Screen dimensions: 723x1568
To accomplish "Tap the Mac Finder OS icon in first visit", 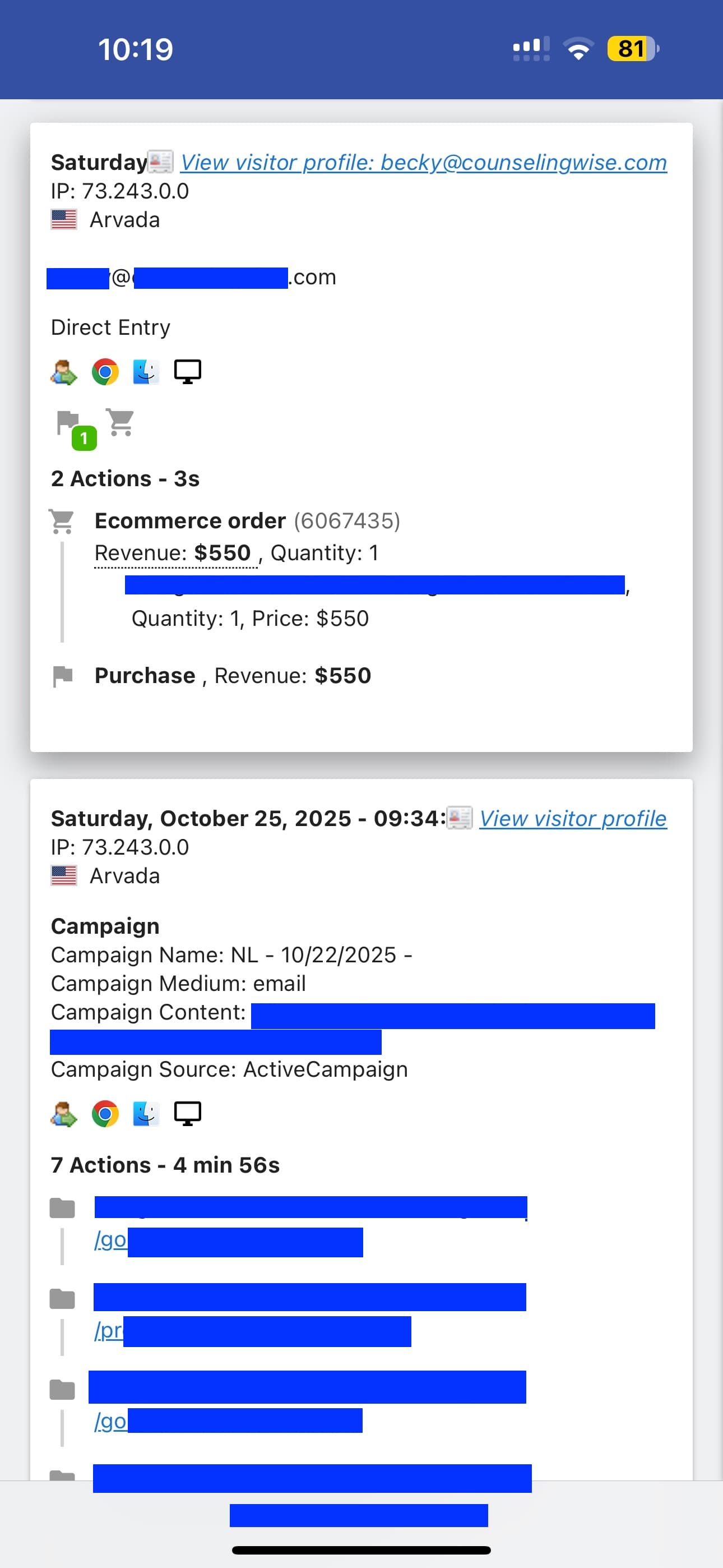I will click(x=146, y=372).
